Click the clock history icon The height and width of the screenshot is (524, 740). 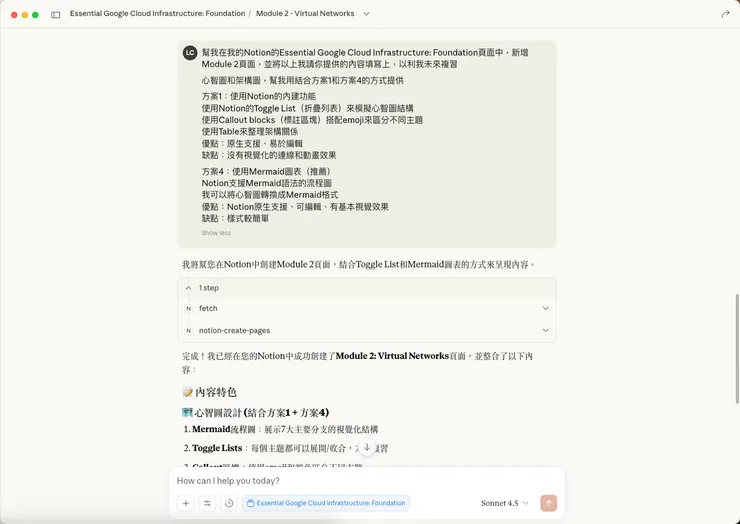229,503
